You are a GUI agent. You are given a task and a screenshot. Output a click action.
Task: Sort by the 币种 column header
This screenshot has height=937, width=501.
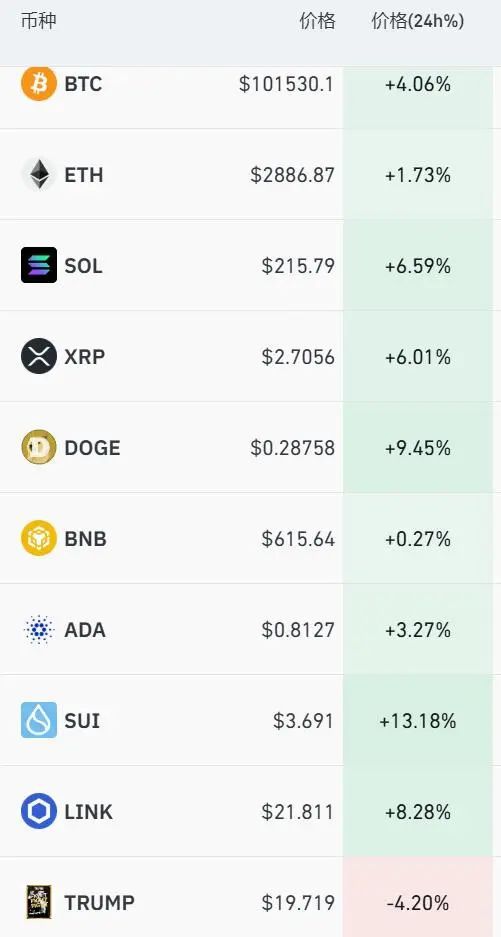click(39, 22)
